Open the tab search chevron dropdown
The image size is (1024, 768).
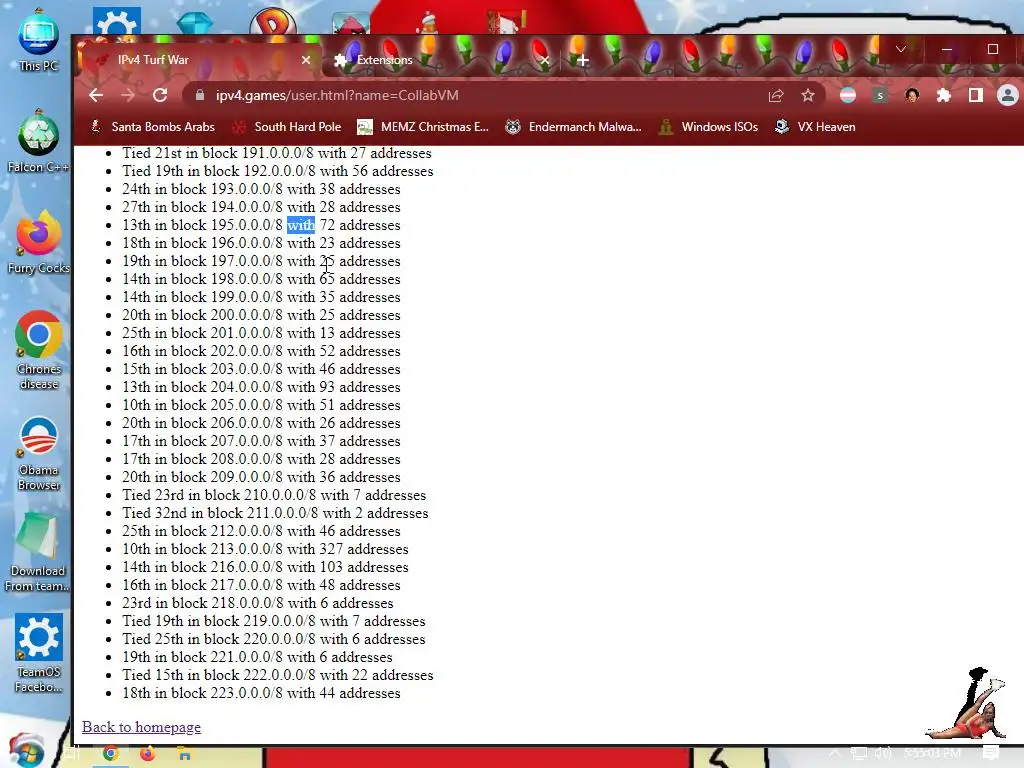coord(901,50)
